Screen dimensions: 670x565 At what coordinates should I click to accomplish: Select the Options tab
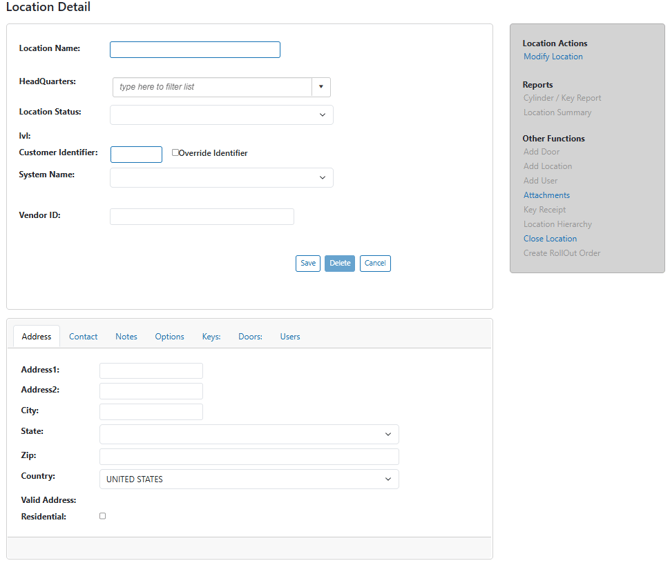pos(169,337)
